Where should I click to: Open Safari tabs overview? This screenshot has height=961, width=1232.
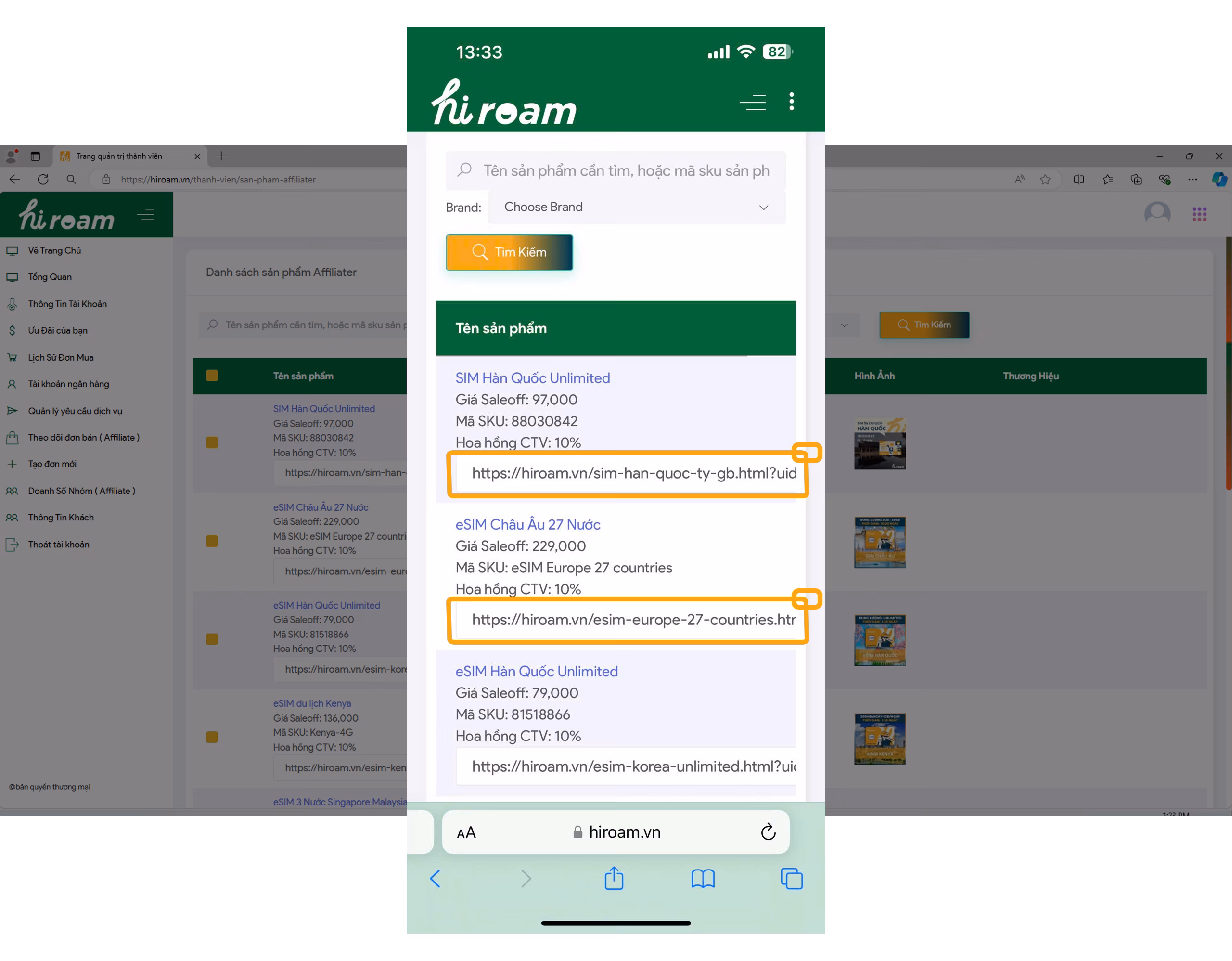(x=792, y=878)
